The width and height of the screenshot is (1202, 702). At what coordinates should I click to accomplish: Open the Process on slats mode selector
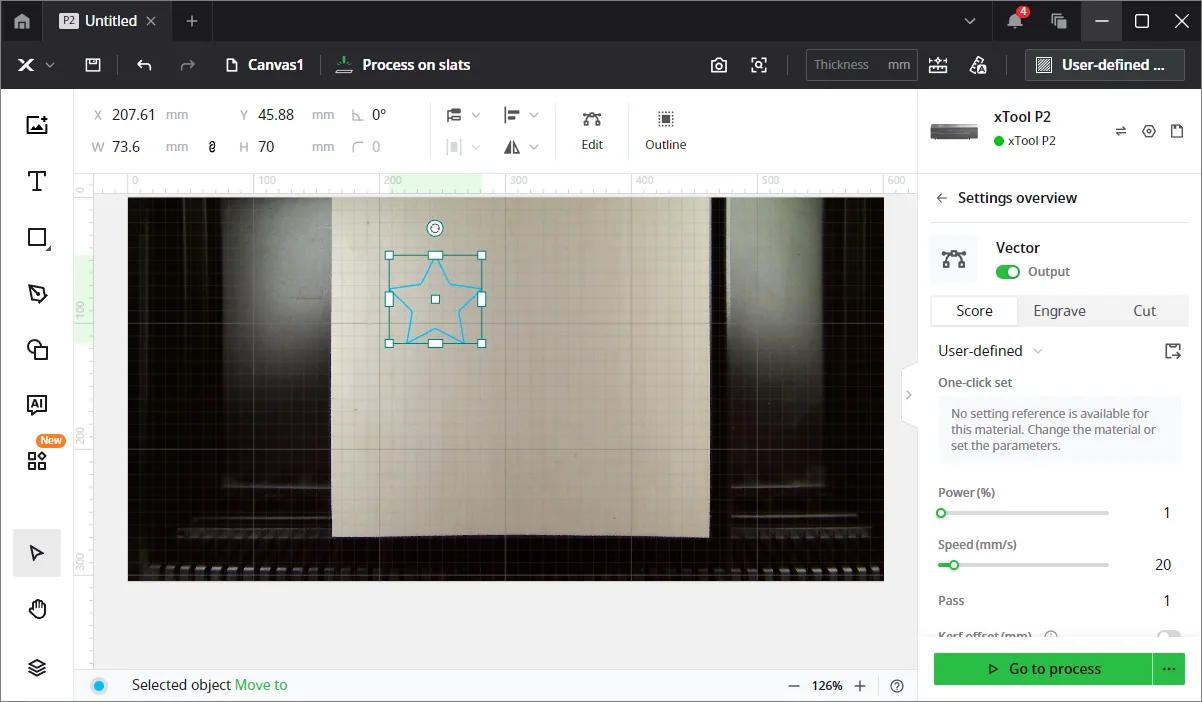pyautogui.click(x=403, y=65)
